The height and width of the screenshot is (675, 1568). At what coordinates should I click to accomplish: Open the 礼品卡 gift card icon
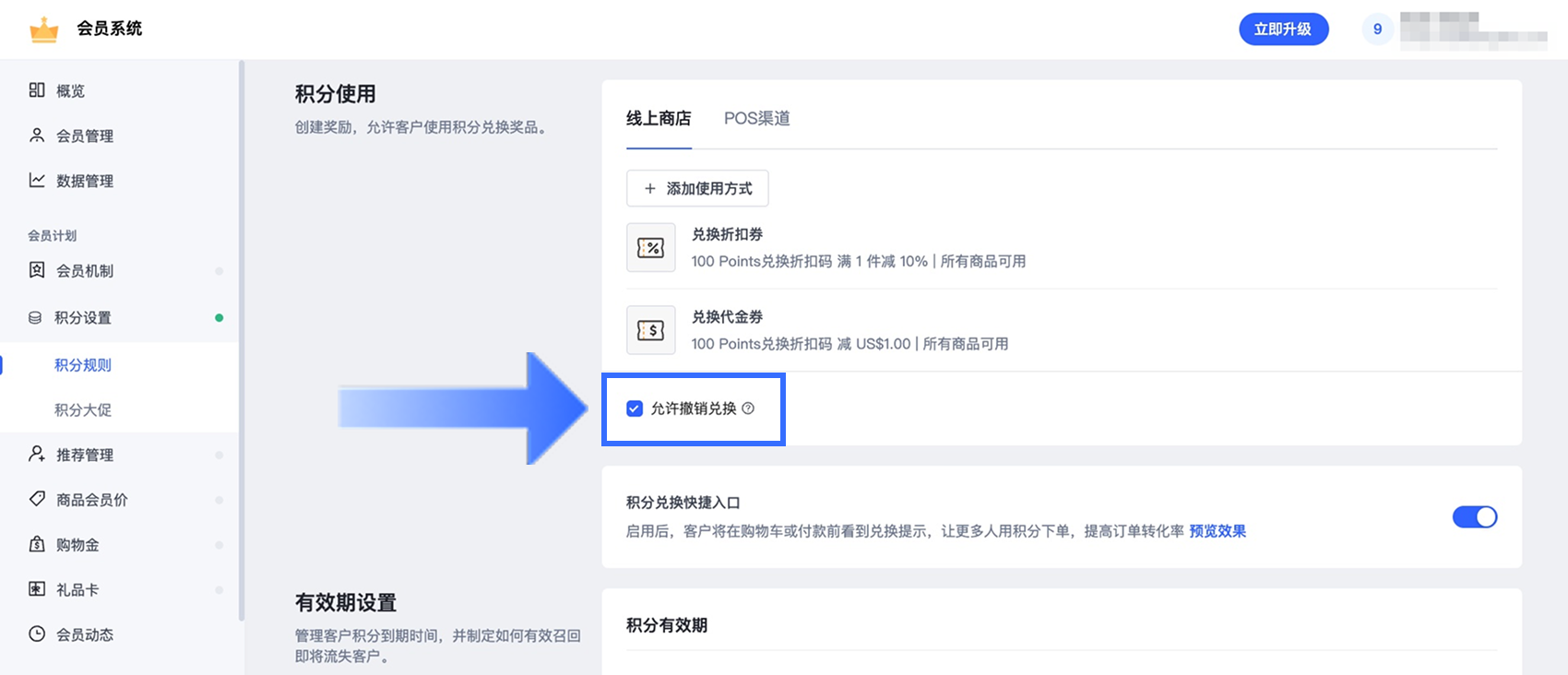point(37,589)
